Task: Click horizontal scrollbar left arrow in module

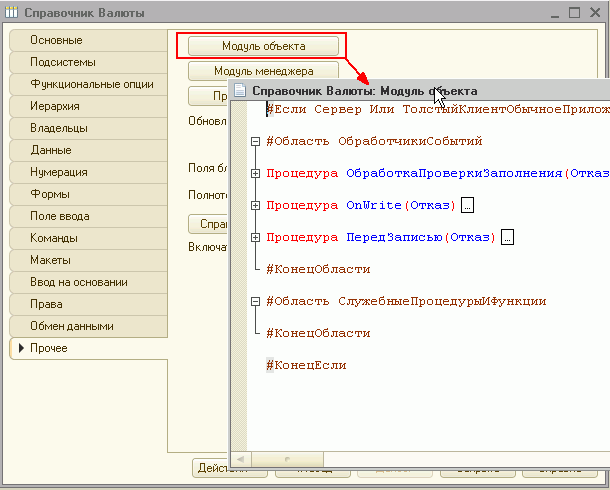Action: [241, 460]
